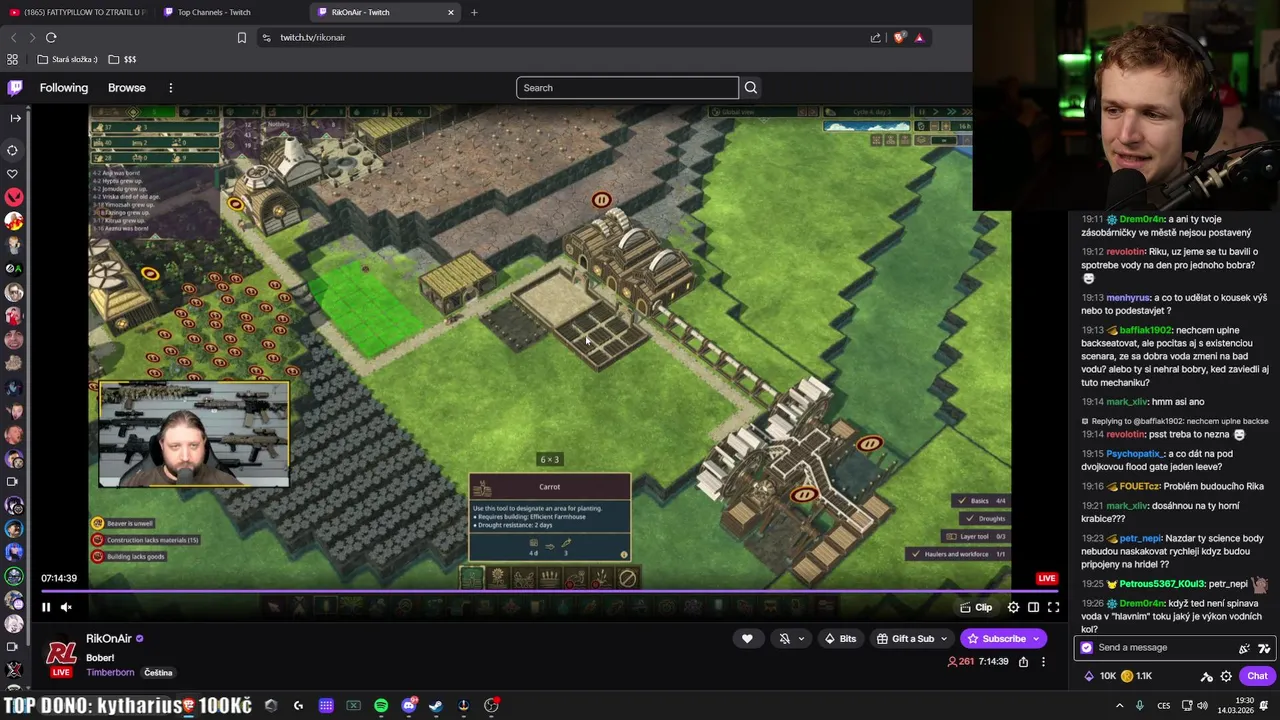The image size is (1280, 720).
Task: Open Spotify from the taskbar
Action: click(x=381, y=706)
